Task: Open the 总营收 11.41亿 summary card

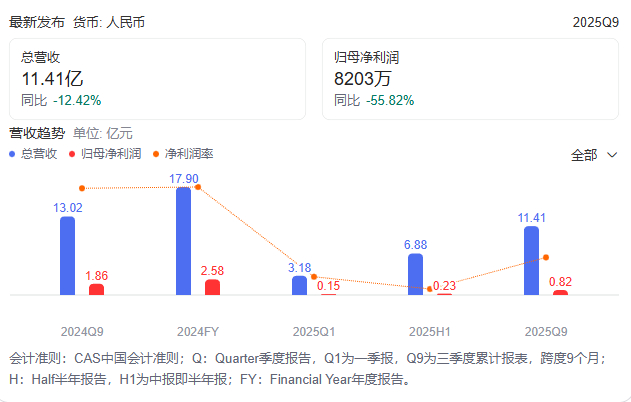Action: [x=157, y=79]
